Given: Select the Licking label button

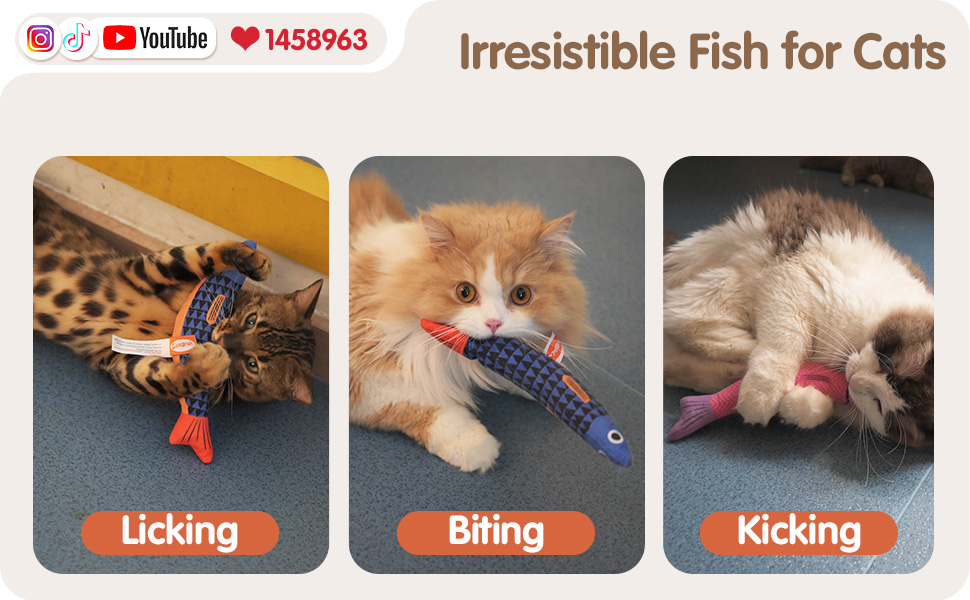Looking at the screenshot, I should [x=180, y=532].
